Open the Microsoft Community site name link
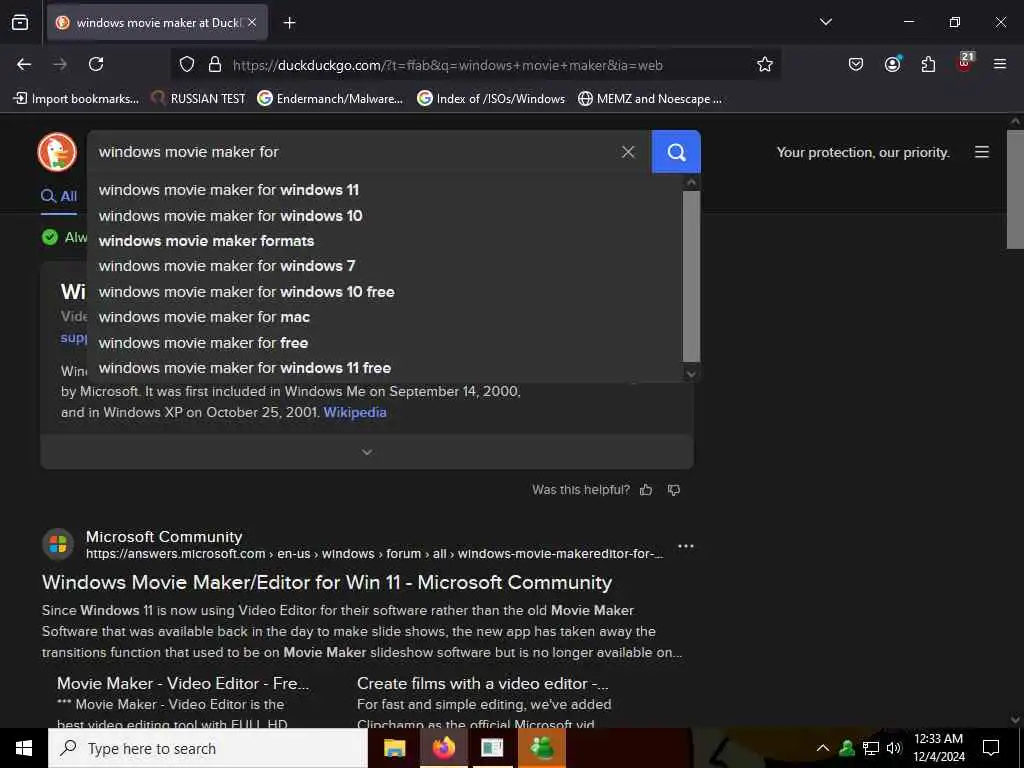Viewport: 1024px width, 768px height. pos(164,536)
